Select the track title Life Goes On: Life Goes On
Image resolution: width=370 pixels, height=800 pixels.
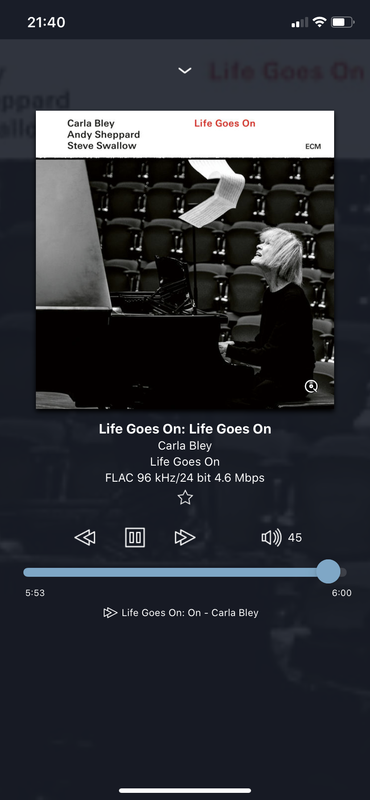pyautogui.click(x=185, y=429)
